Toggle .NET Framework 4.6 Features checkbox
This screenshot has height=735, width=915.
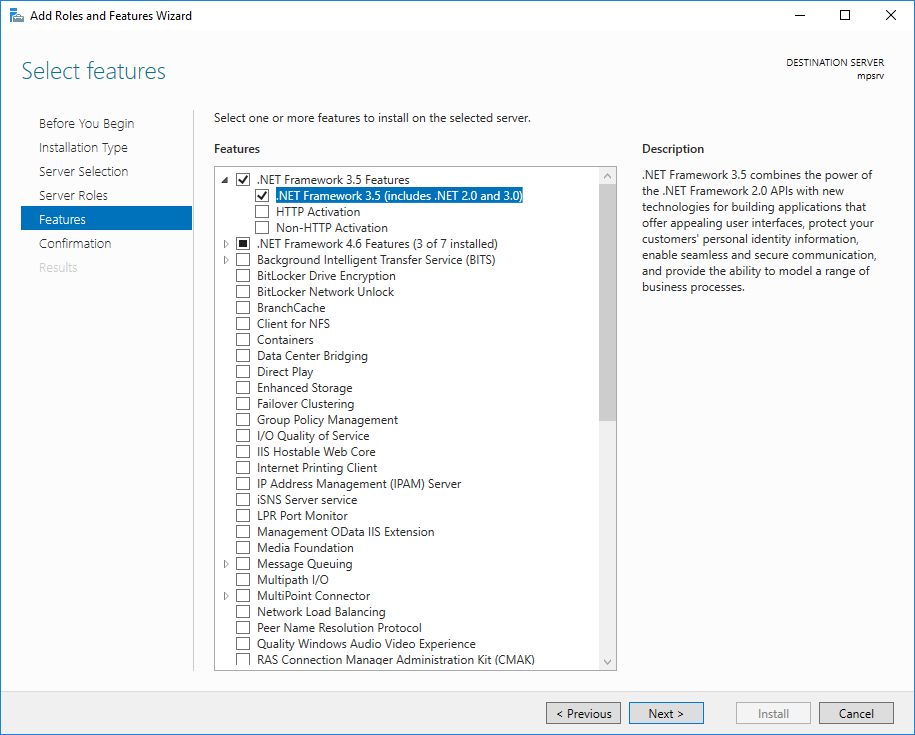click(243, 244)
